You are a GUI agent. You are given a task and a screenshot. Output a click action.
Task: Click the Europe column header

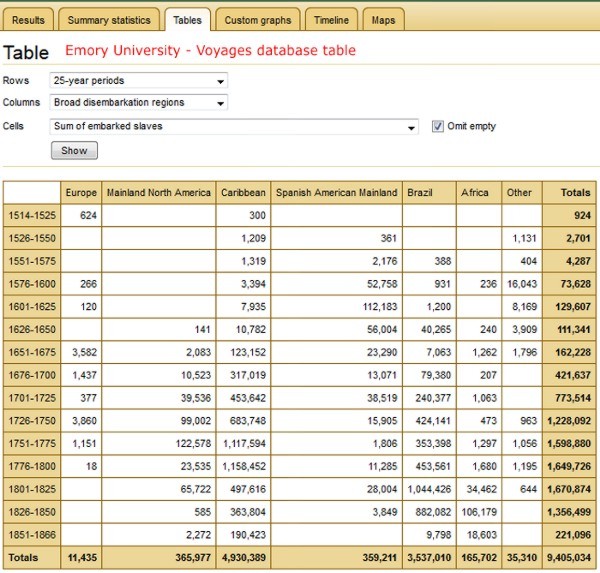81,192
